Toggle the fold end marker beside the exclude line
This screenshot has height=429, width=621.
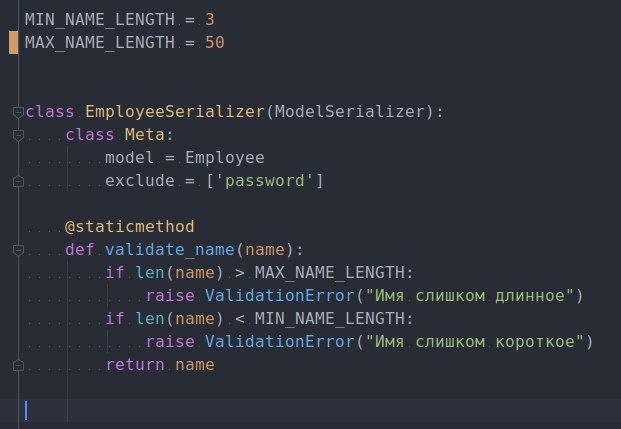[18, 181]
